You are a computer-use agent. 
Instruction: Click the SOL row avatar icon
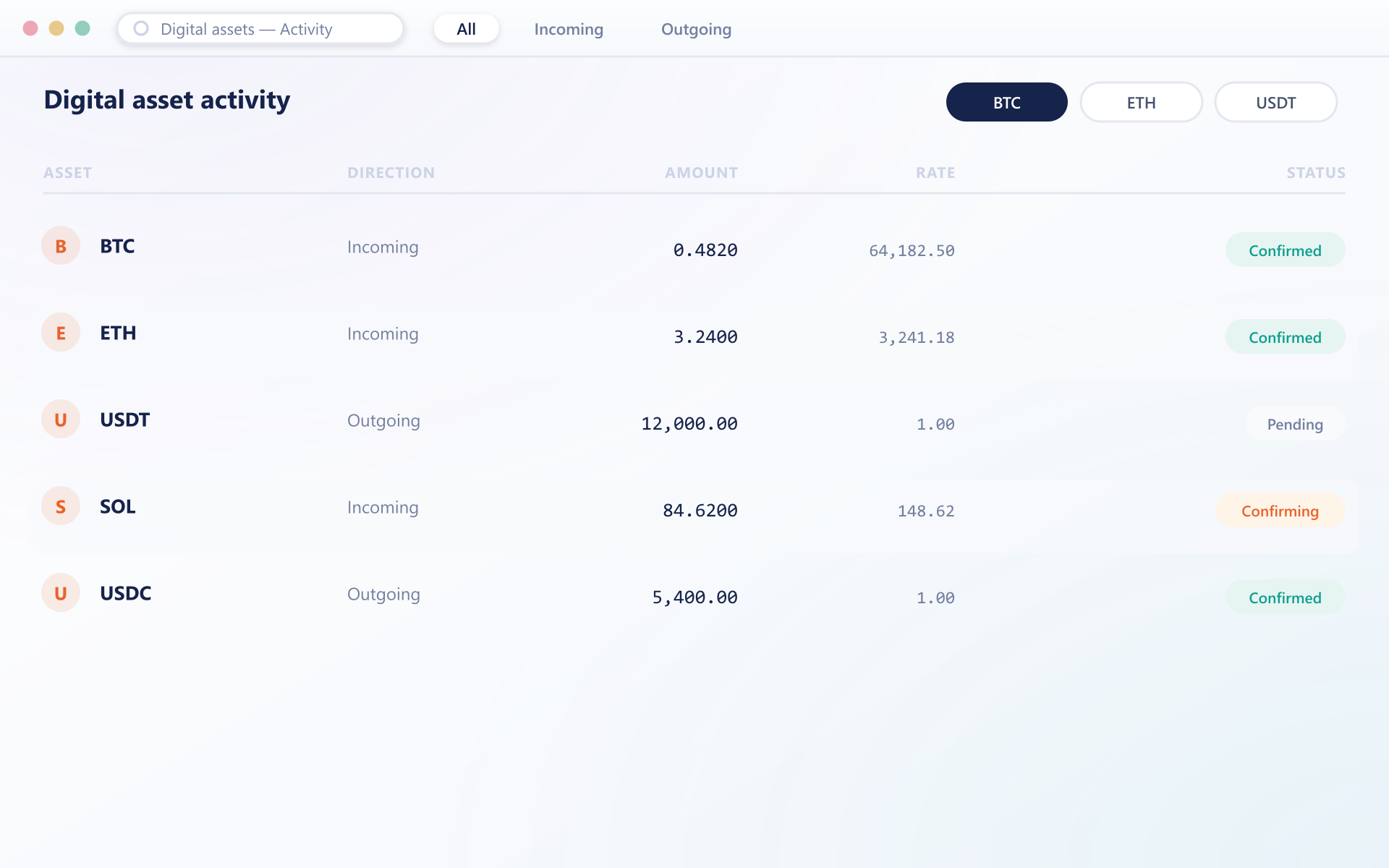(61, 506)
